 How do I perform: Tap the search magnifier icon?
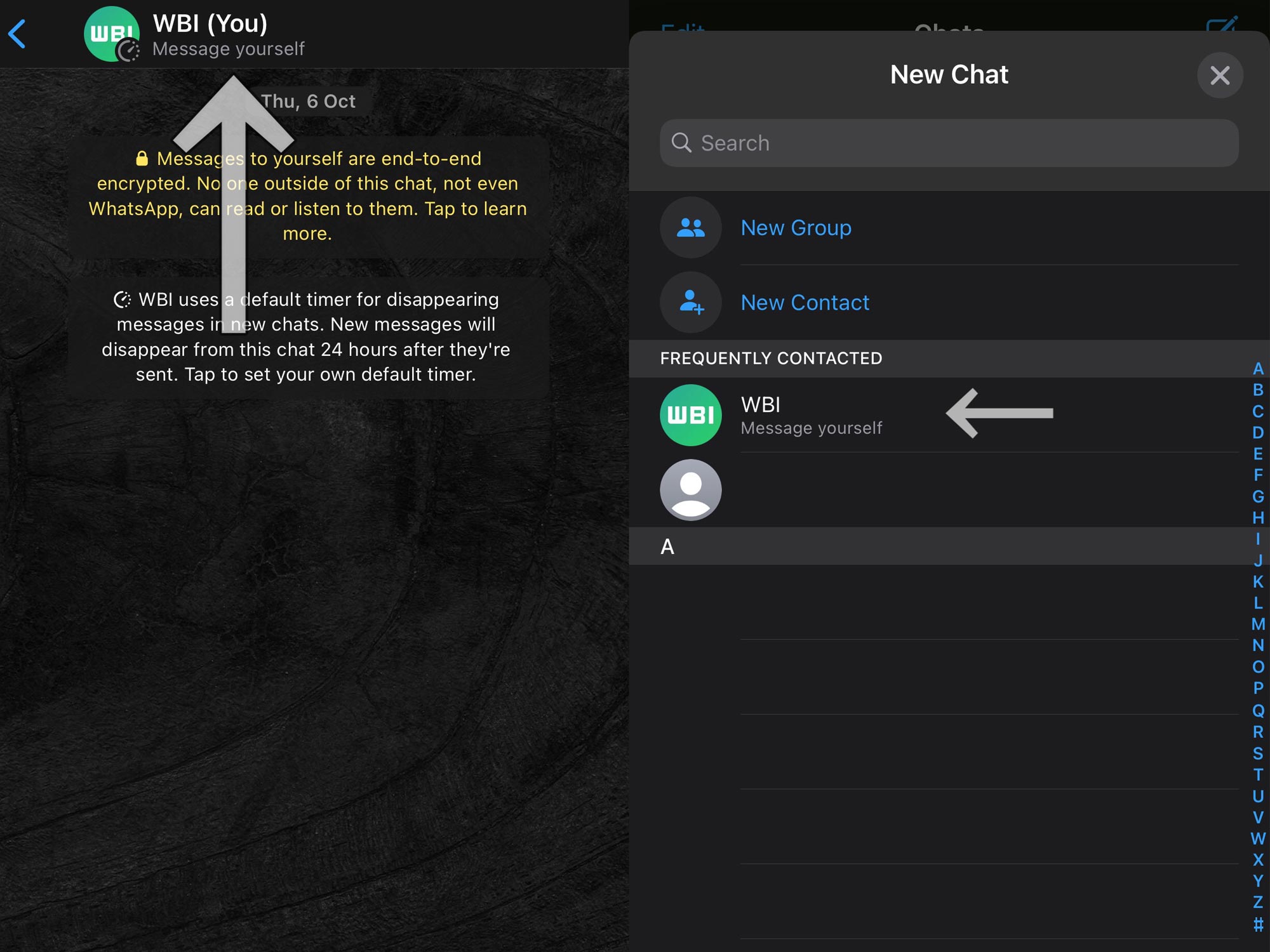(681, 143)
